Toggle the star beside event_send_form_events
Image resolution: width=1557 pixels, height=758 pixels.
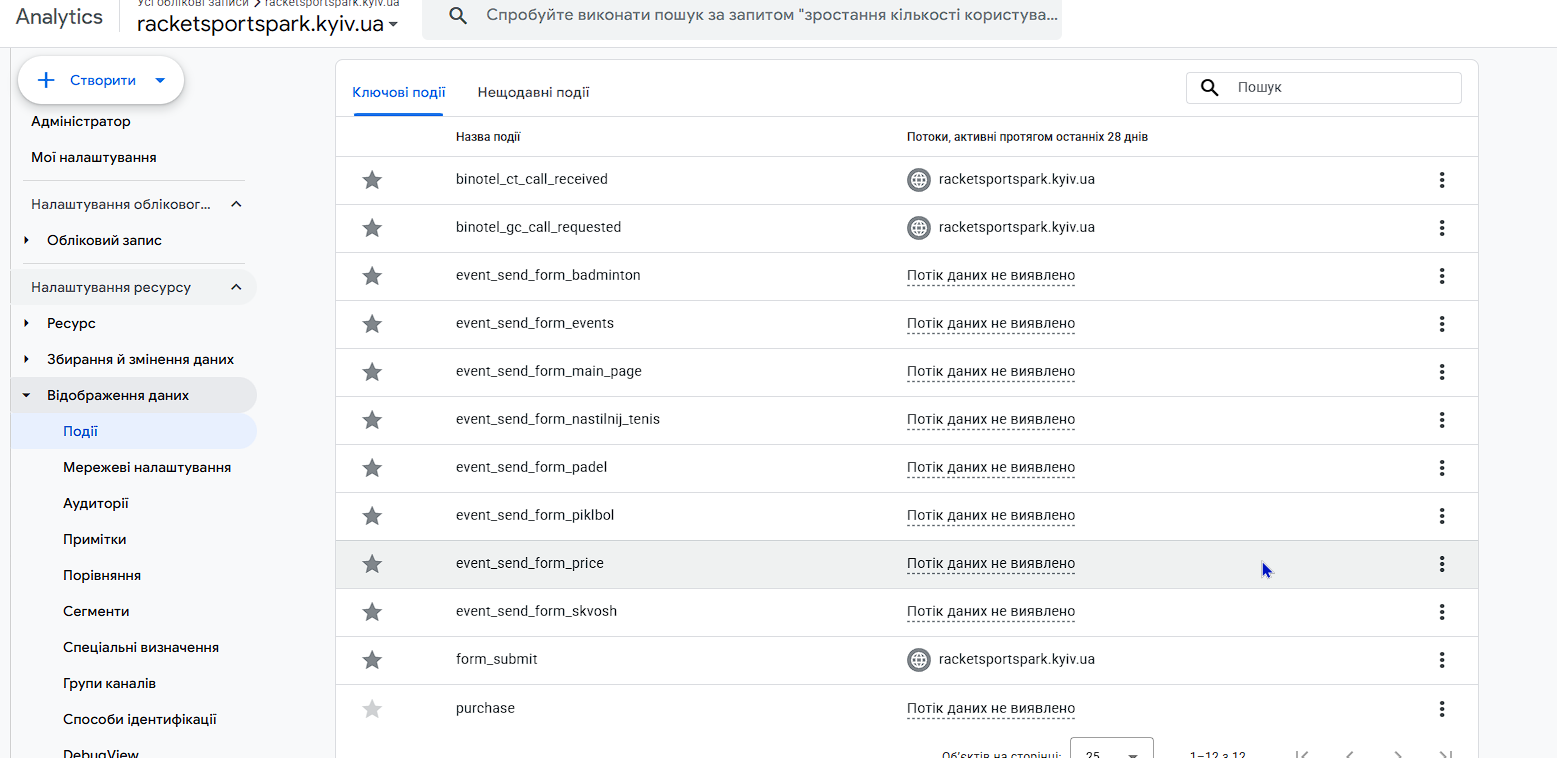coord(372,324)
